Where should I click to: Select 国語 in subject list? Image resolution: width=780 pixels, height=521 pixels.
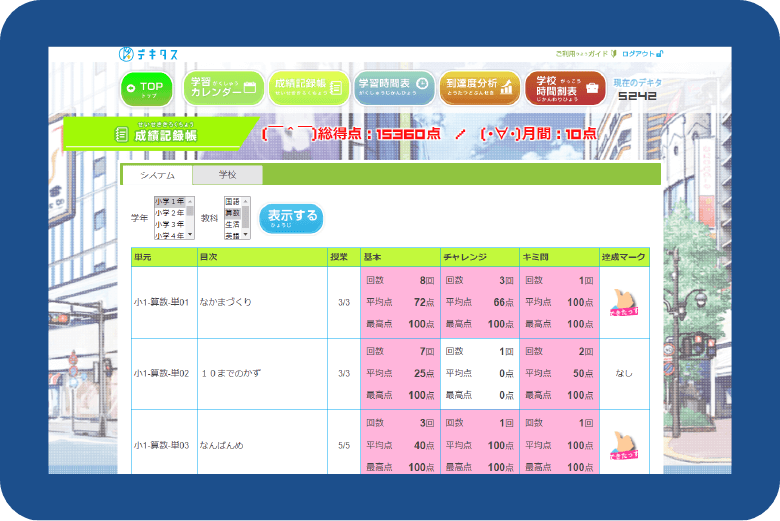pos(232,202)
